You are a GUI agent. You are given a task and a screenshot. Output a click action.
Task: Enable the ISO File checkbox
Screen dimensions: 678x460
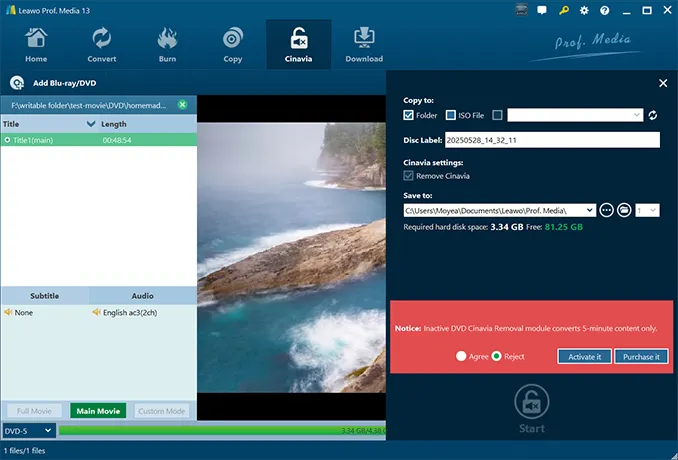[x=451, y=115]
